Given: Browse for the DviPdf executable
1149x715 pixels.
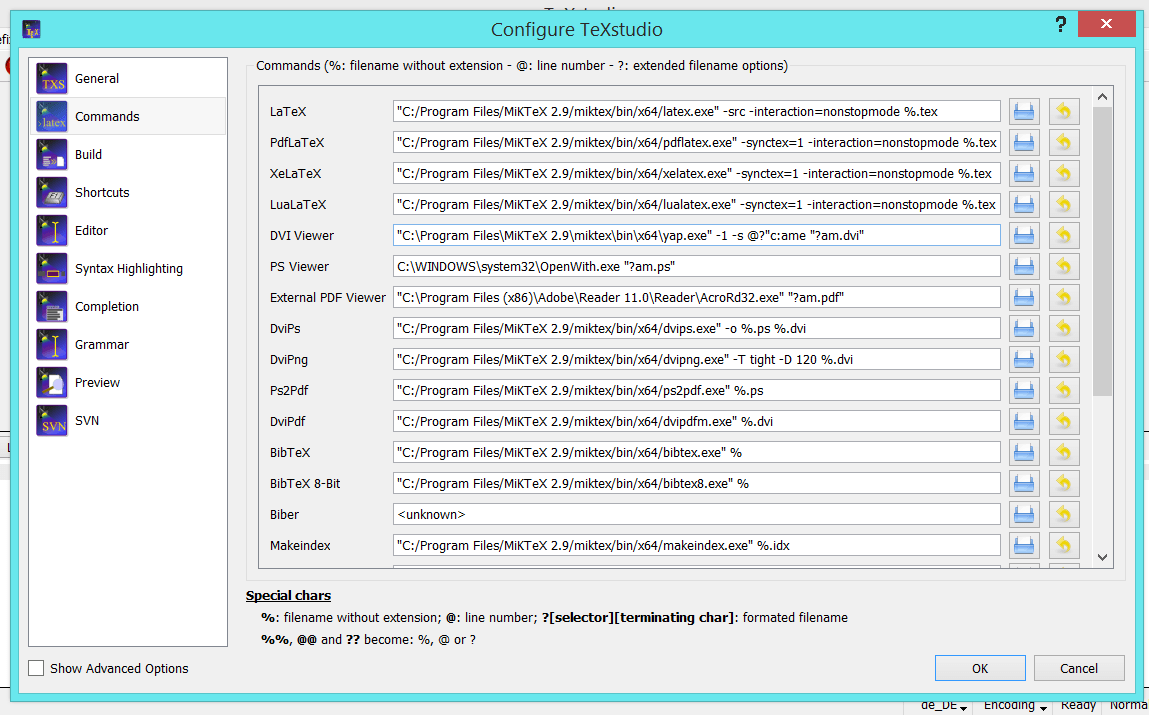Looking at the screenshot, I should pyautogui.click(x=1024, y=421).
